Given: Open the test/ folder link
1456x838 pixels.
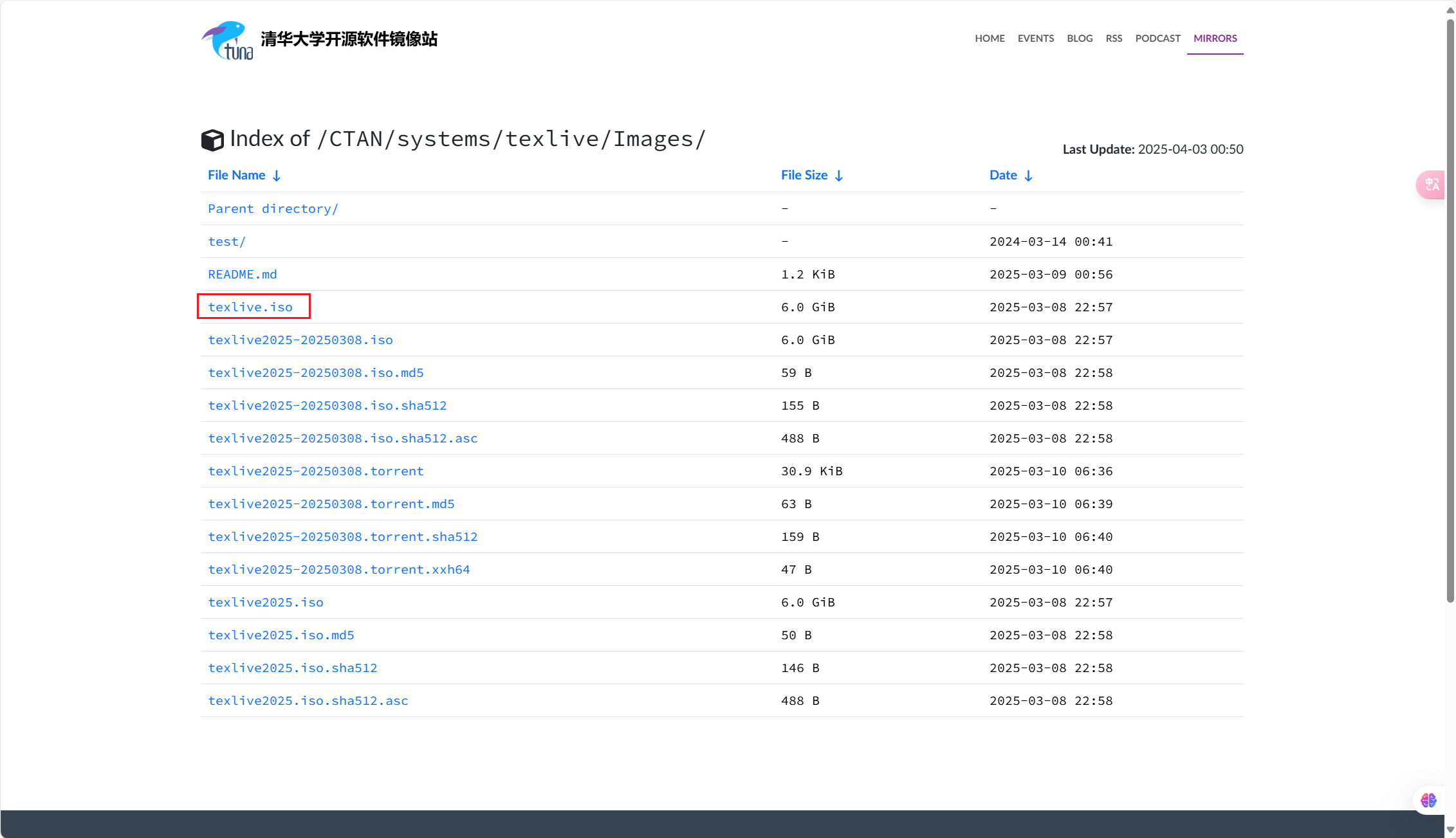Looking at the screenshot, I should [x=226, y=241].
